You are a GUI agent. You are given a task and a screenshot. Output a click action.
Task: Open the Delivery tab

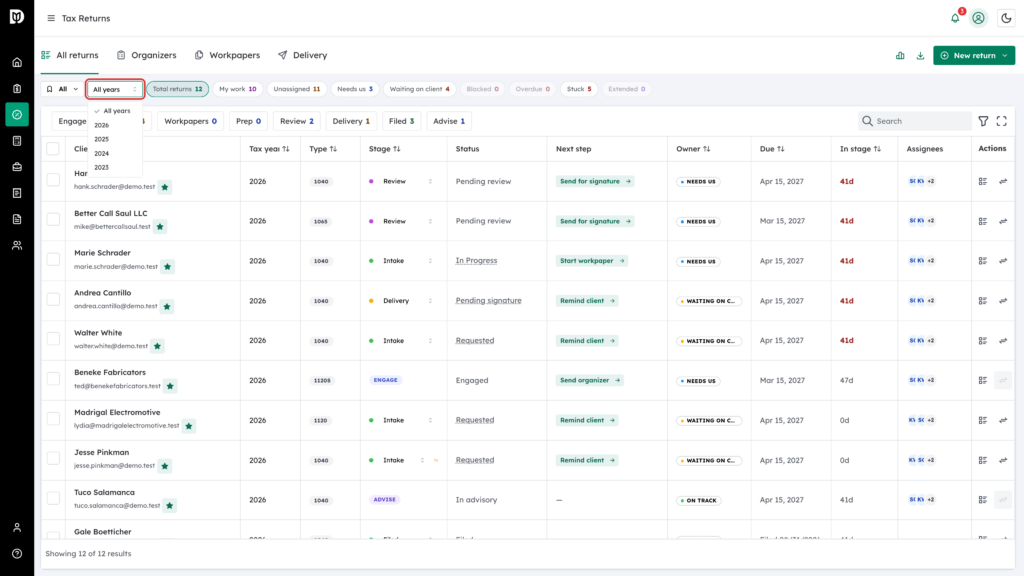(x=302, y=56)
